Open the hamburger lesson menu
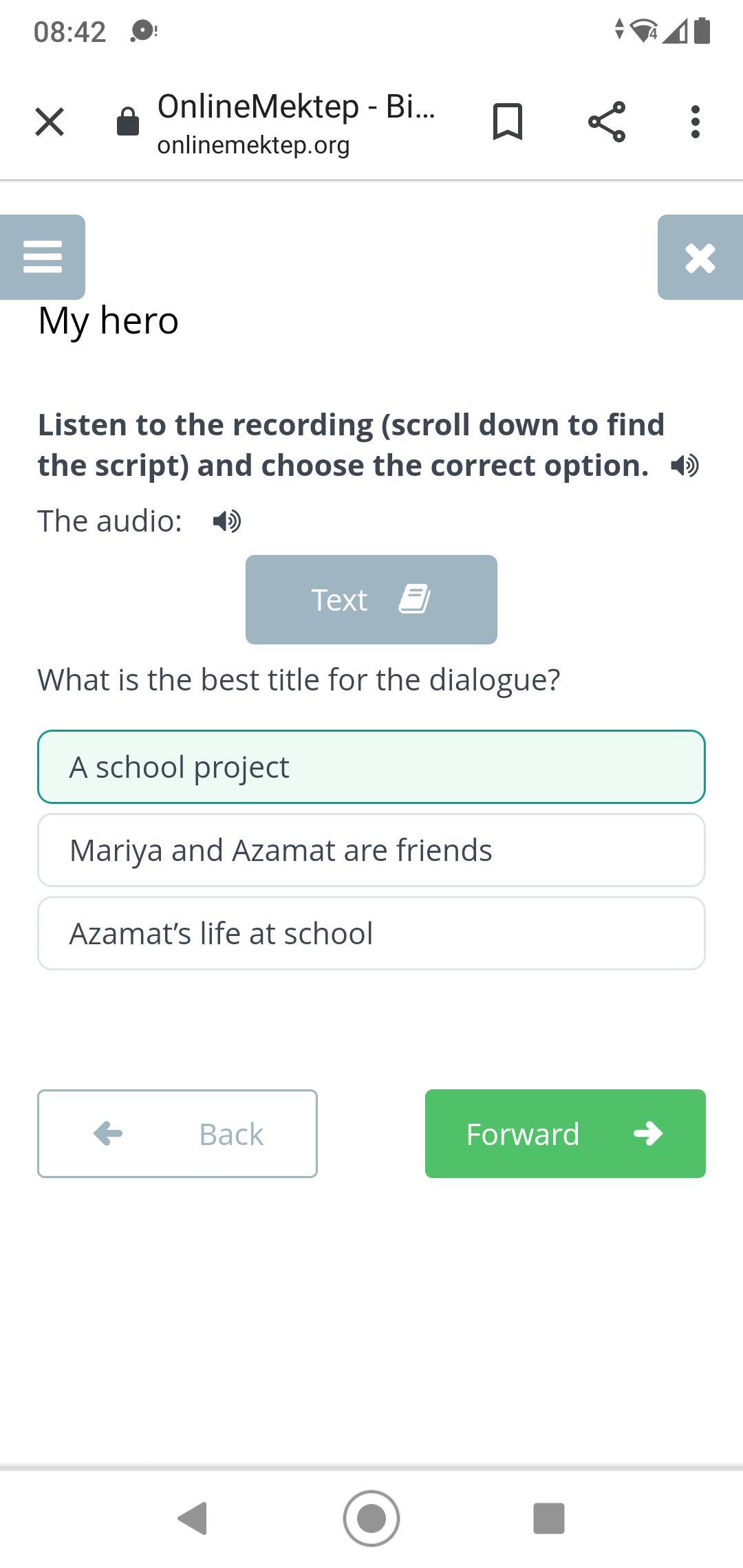 coord(43,257)
